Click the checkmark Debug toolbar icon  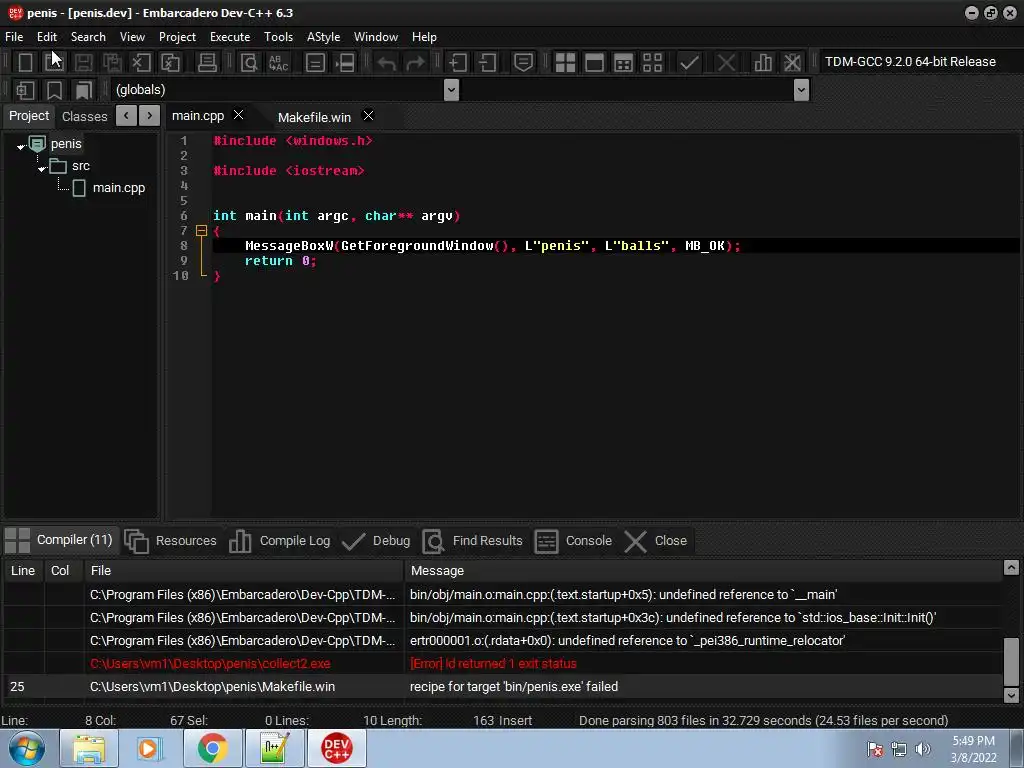[689, 63]
